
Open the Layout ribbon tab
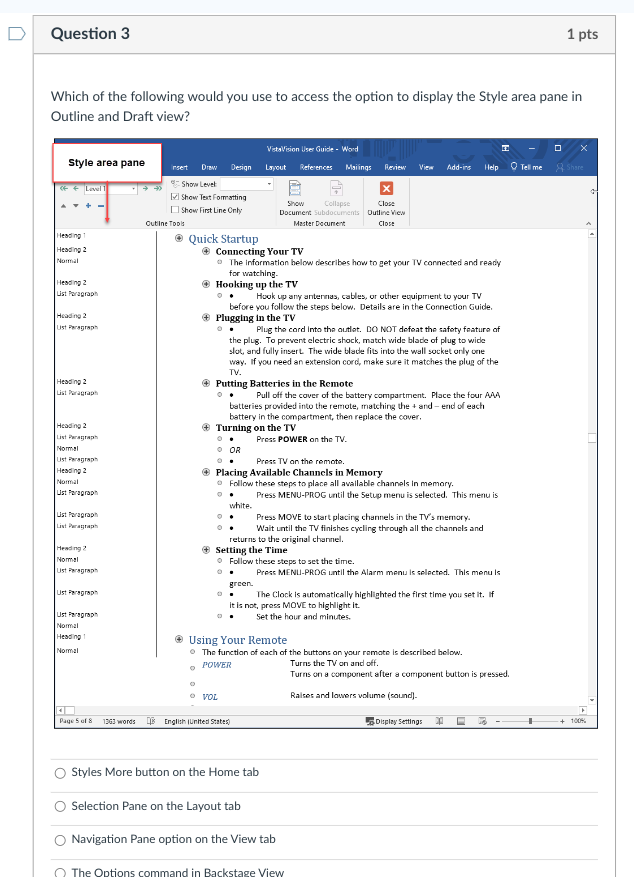tap(276, 167)
